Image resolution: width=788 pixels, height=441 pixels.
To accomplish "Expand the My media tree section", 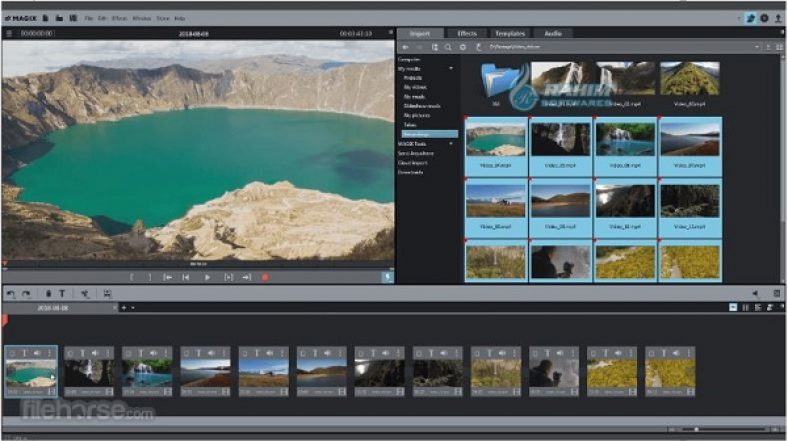I will pyautogui.click(x=451, y=68).
